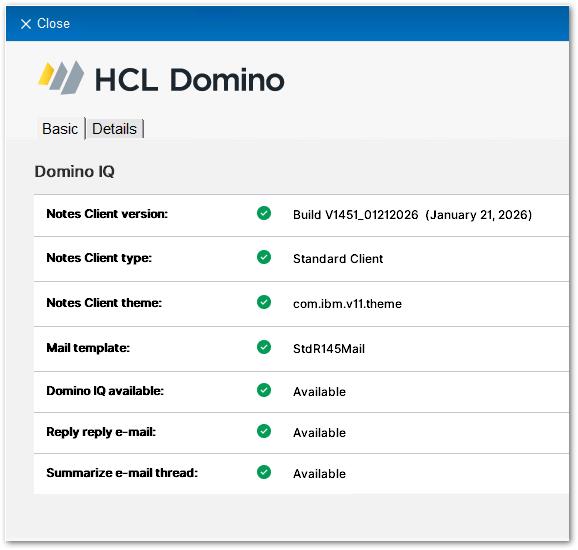The height and width of the screenshot is (550, 578).
Task: Select the Build V1451_01212026 version text
Action: click(412, 215)
